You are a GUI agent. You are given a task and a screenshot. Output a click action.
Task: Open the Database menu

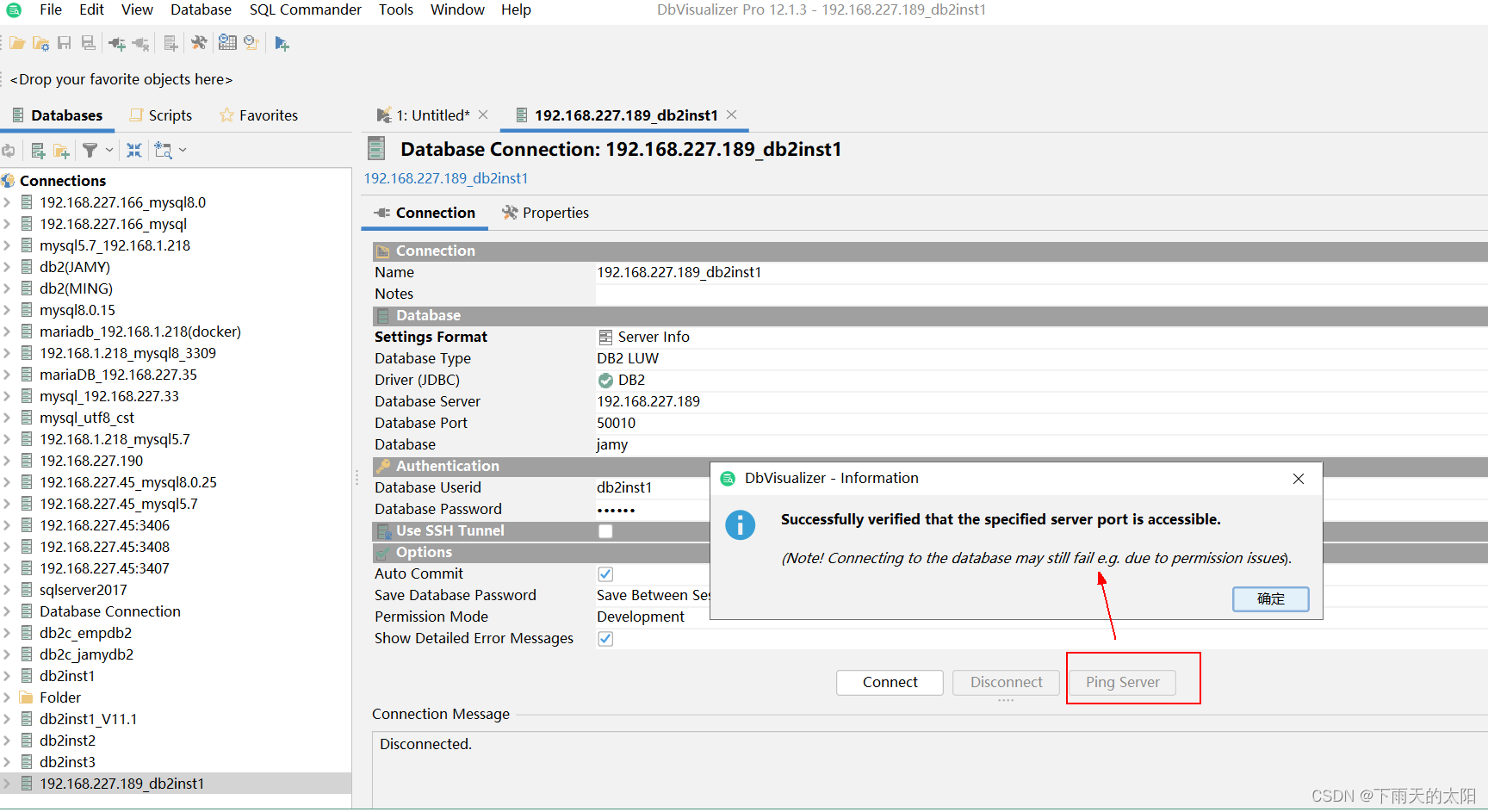pyautogui.click(x=201, y=9)
